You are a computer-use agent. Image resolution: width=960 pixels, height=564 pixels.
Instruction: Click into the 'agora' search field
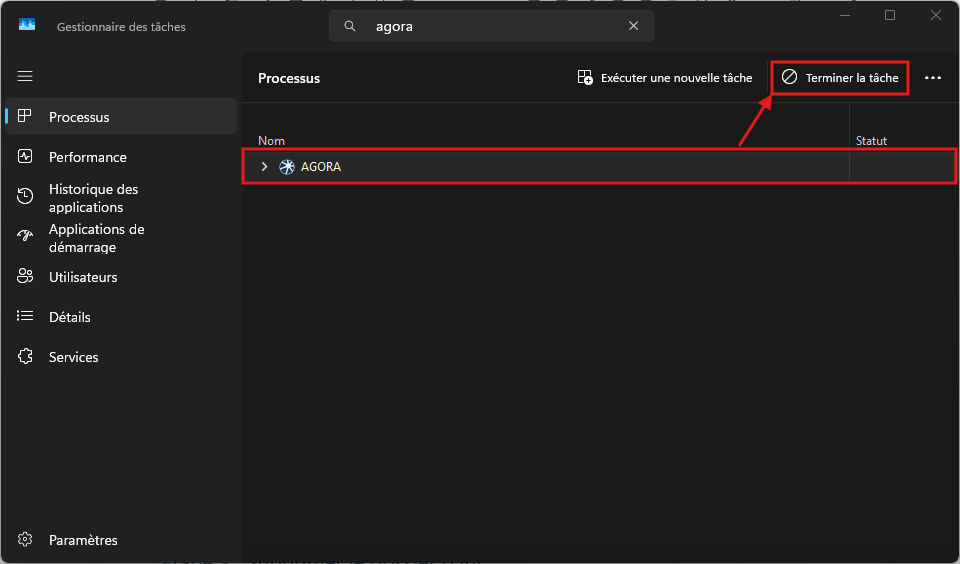click(491, 26)
